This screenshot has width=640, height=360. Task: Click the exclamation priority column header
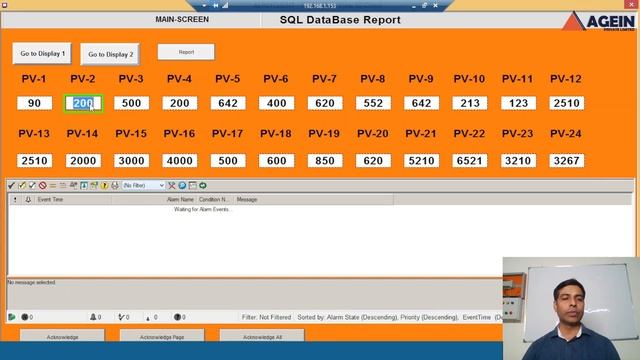[x=15, y=200]
